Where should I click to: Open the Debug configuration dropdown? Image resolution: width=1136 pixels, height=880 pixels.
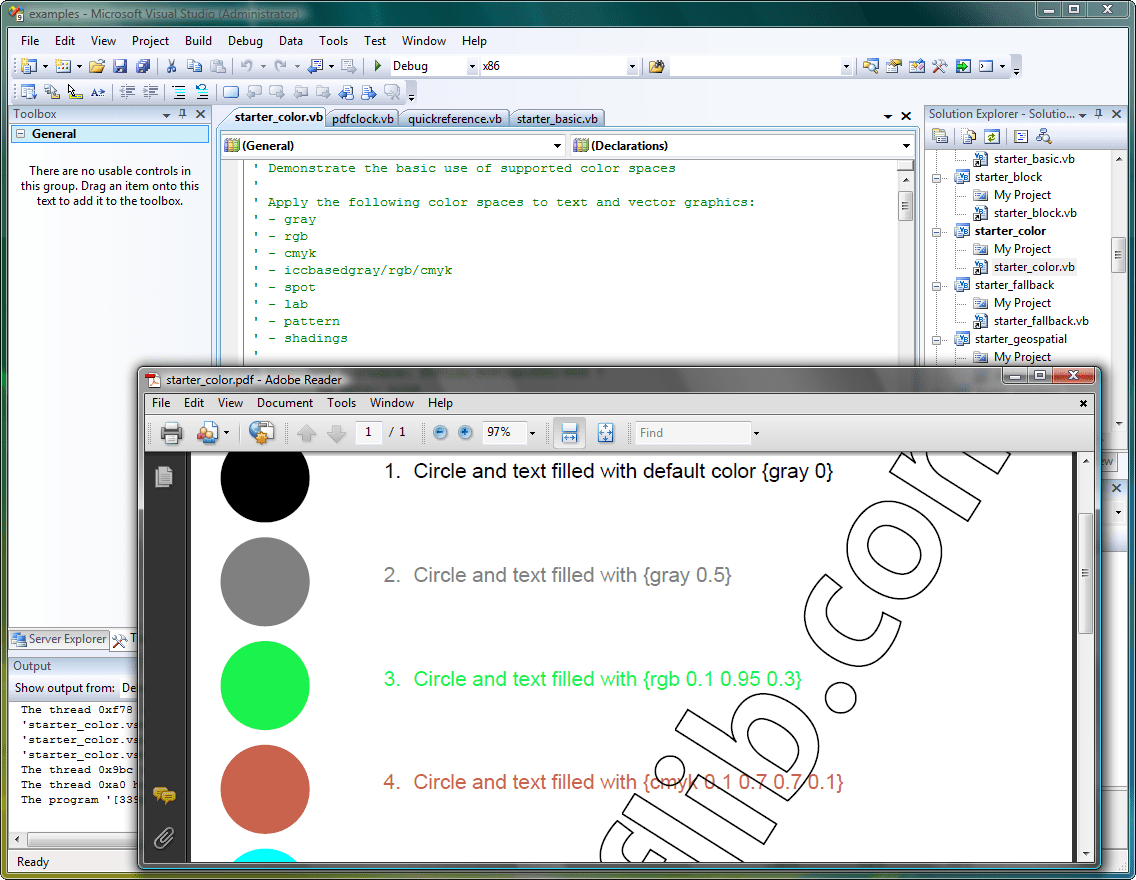pos(472,67)
